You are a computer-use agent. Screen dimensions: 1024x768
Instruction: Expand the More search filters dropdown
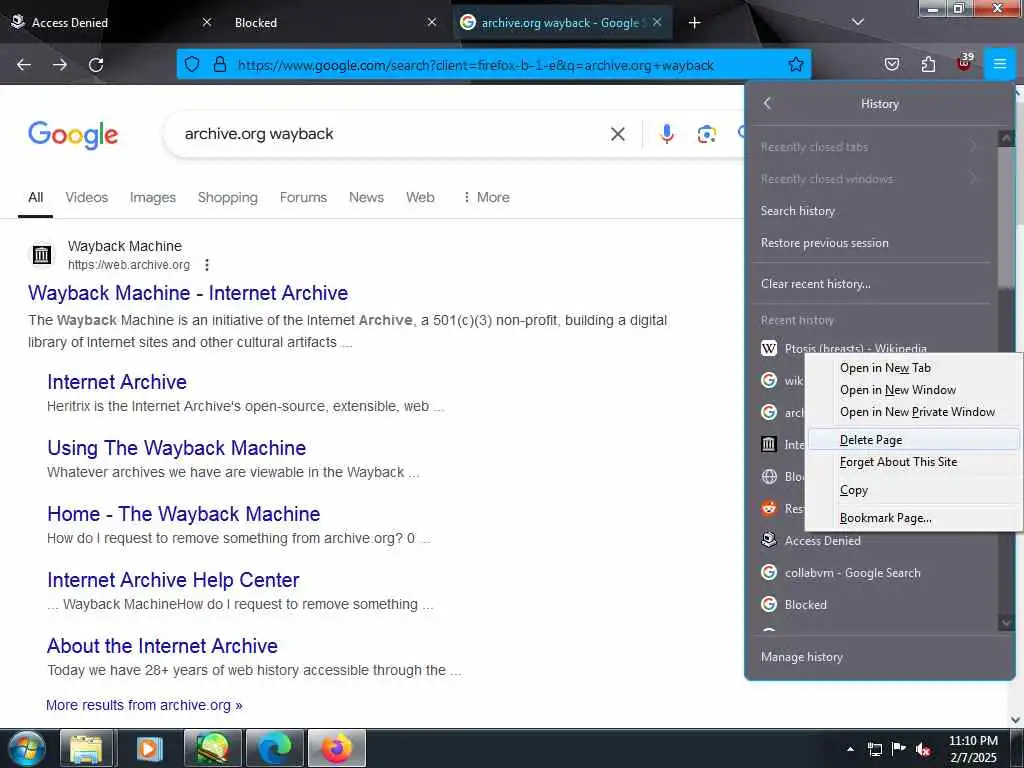point(486,197)
